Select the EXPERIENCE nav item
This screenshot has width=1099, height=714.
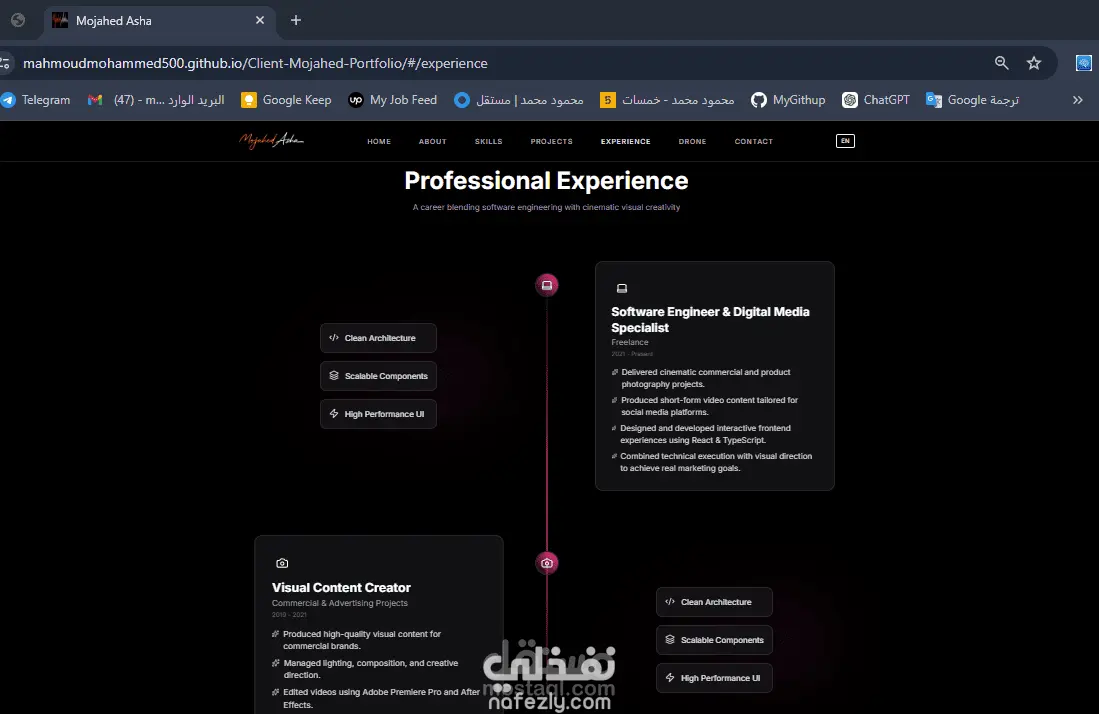[x=625, y=142]
